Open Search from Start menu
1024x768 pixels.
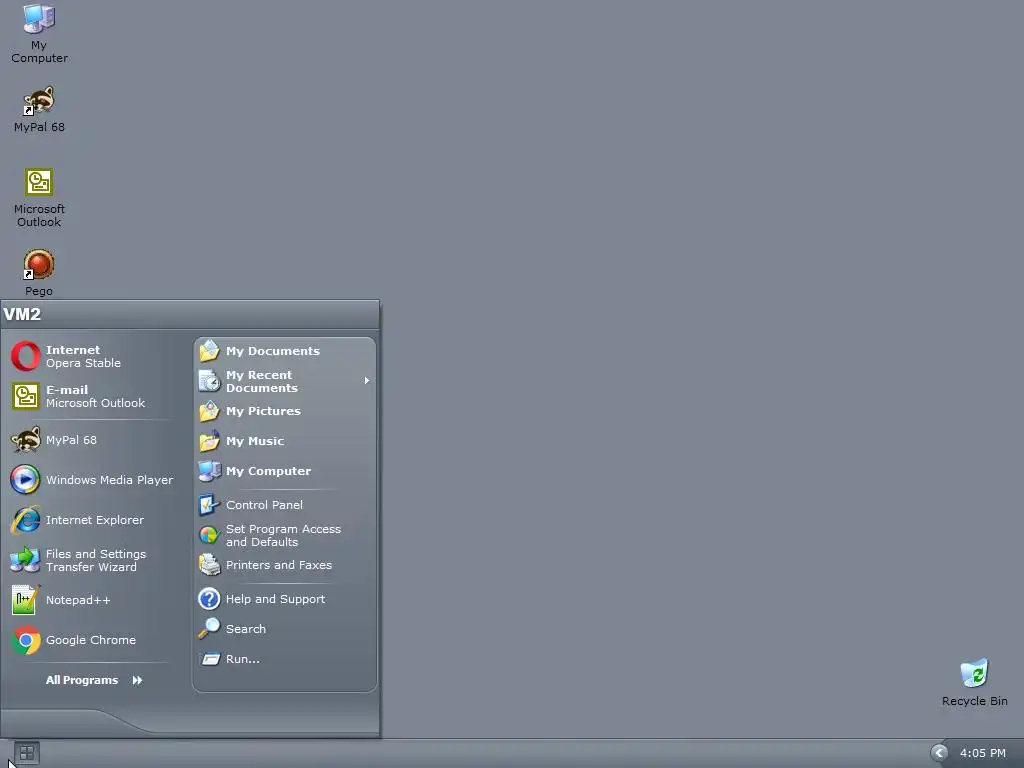pyautogui.click(x=285, y=629)
